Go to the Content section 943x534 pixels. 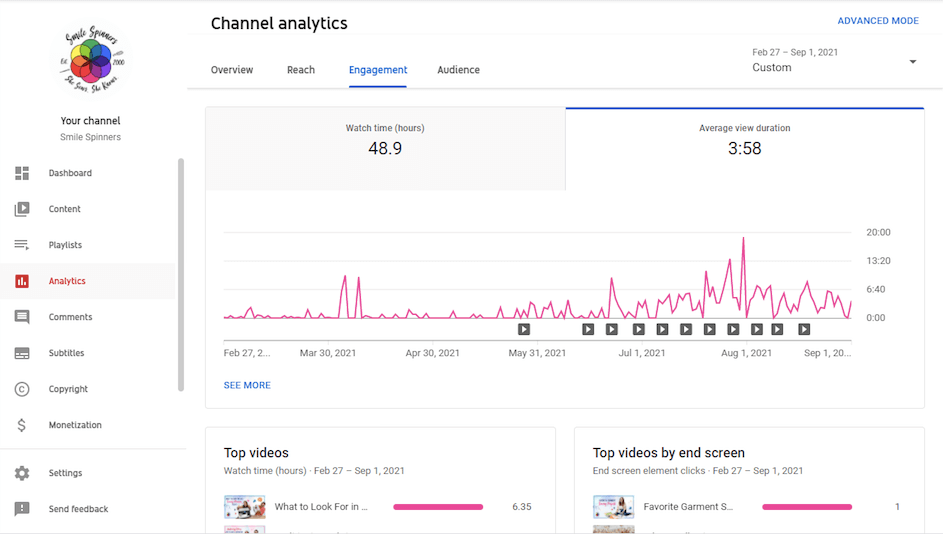64,209
